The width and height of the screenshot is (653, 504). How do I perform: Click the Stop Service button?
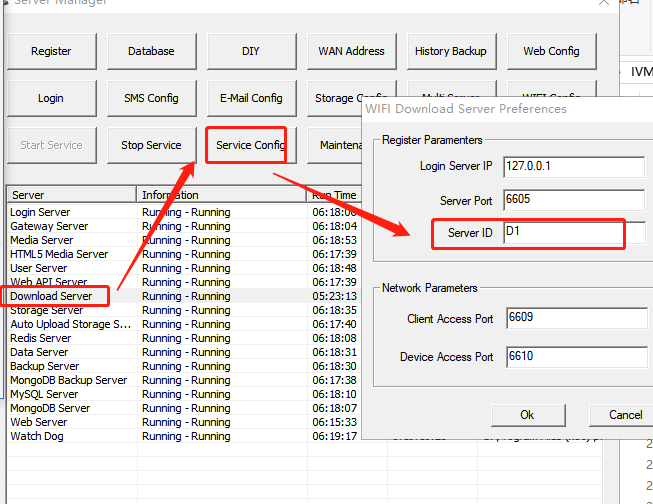pos(152,145)
